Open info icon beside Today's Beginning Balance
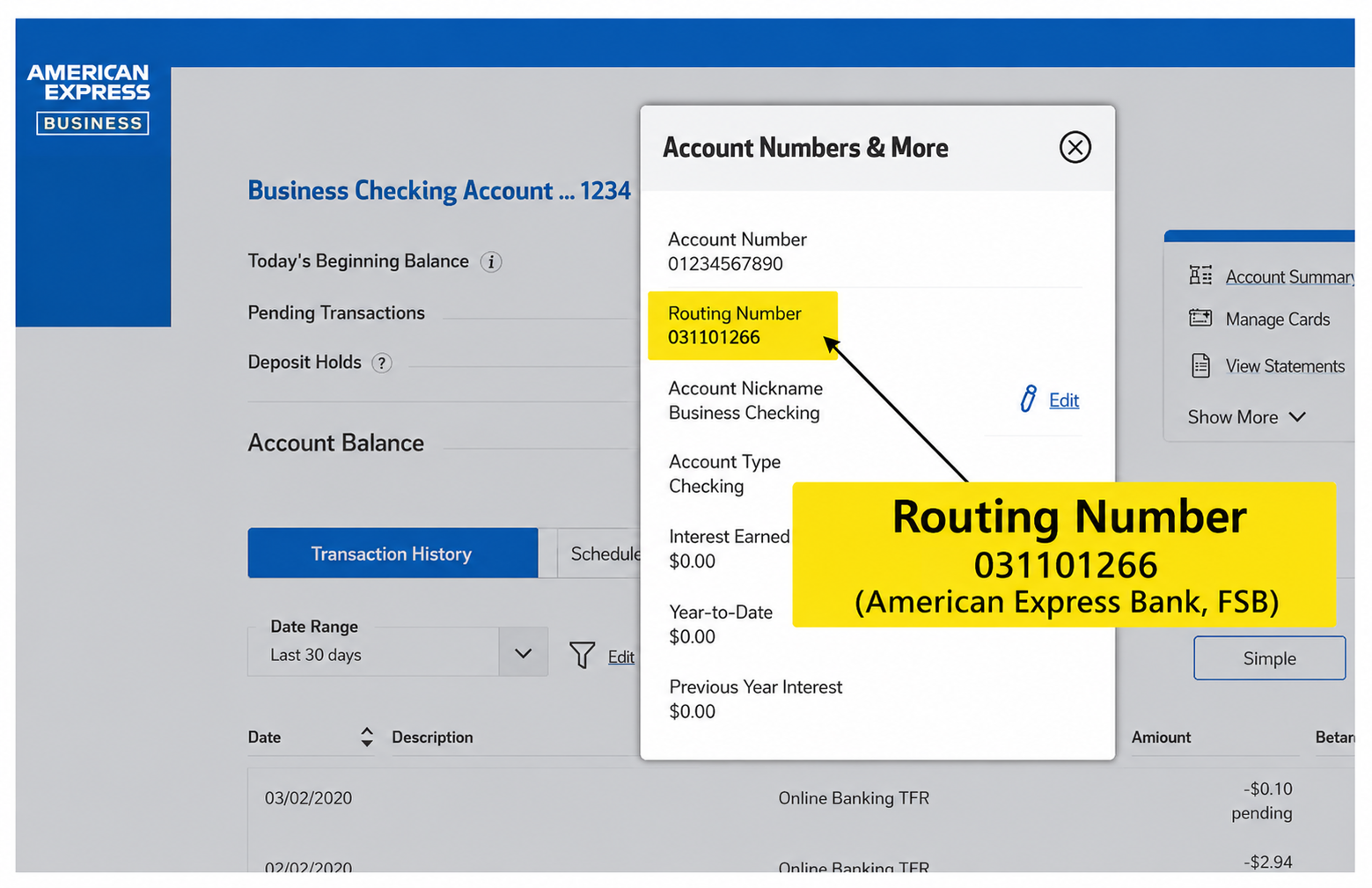This screenshot has width=1372, height=888. (491, 262)
